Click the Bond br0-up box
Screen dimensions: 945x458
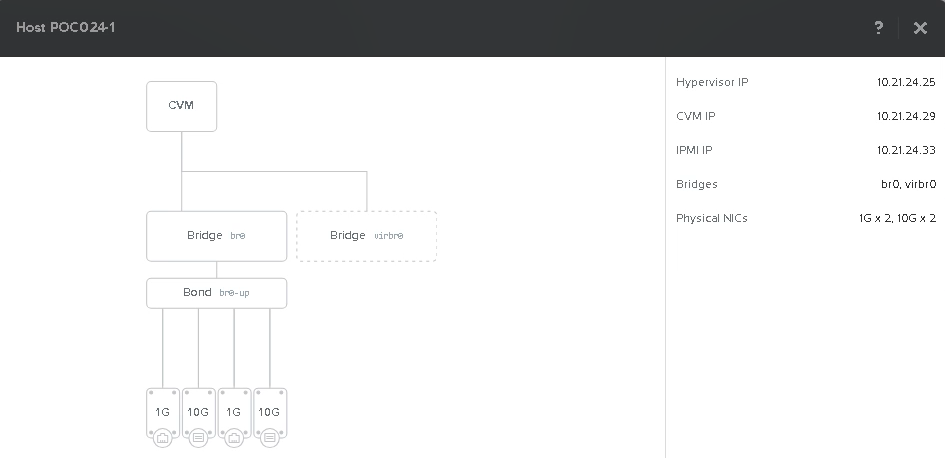coord(216,293)
